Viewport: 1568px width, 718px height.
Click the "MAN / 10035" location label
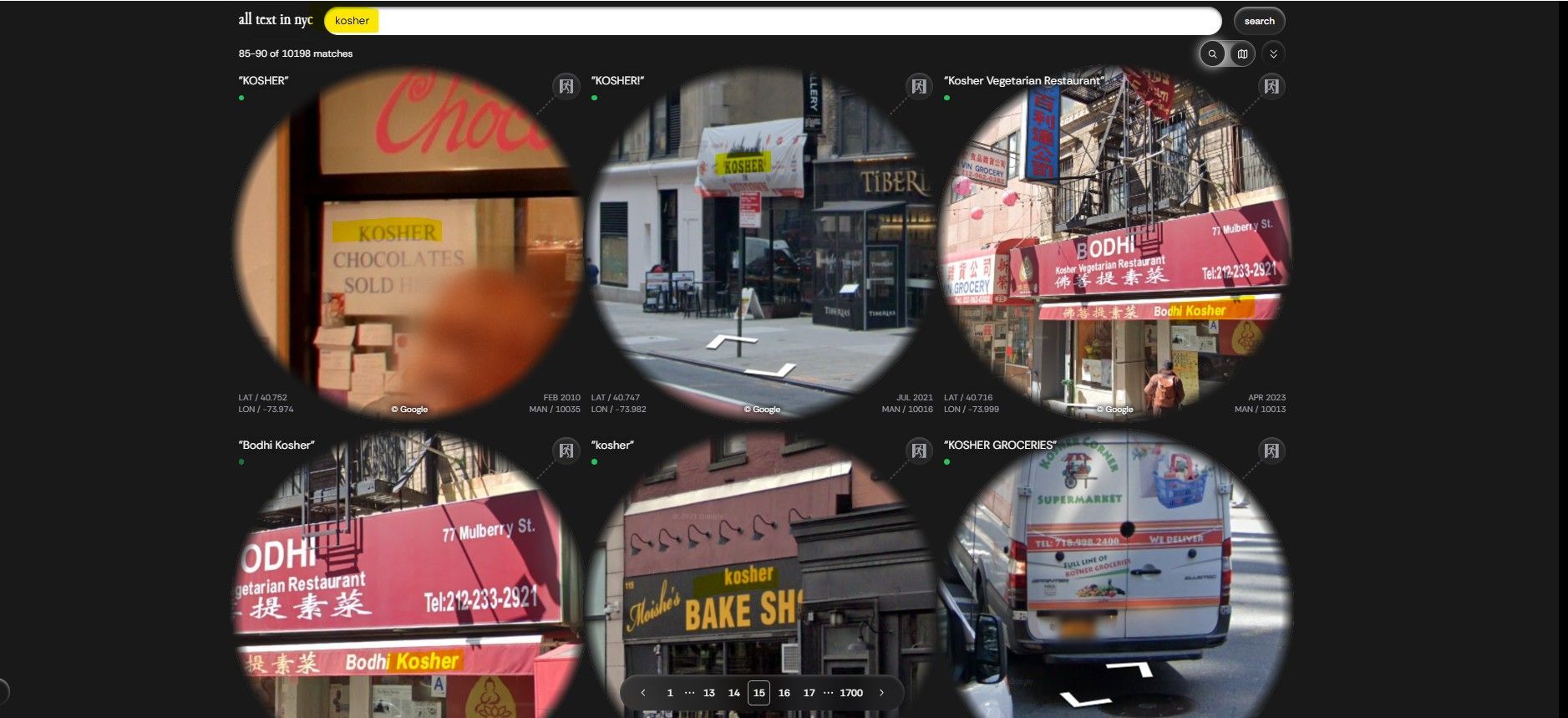point(555,410)
